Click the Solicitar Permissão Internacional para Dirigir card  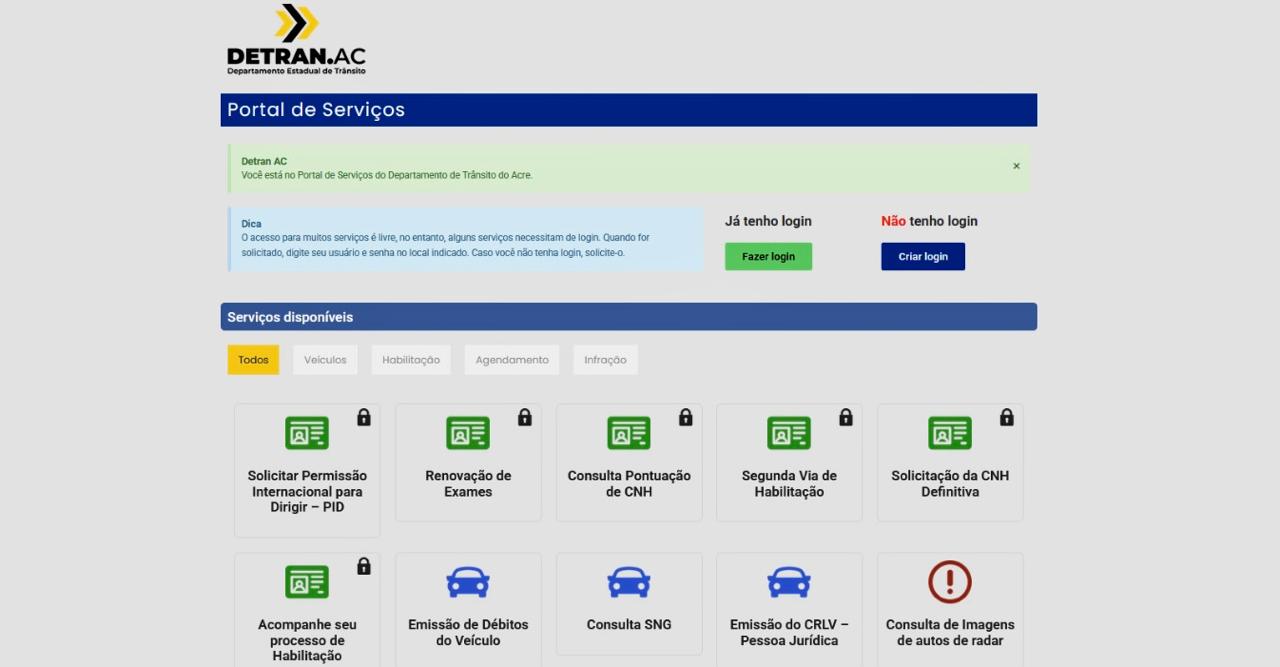(x=306, y=470)
